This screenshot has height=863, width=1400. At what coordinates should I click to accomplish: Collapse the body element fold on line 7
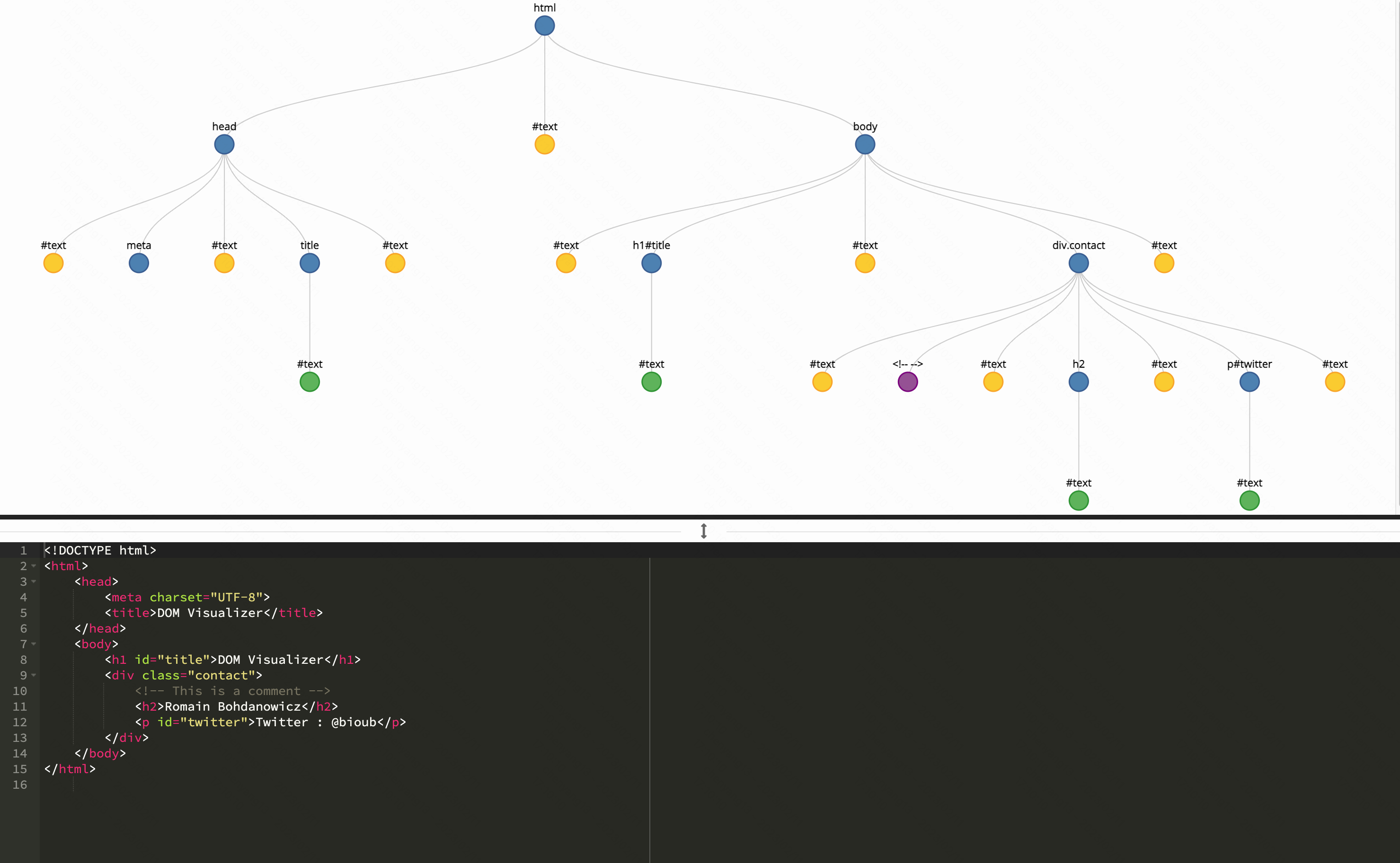click(x=33, y=644)
